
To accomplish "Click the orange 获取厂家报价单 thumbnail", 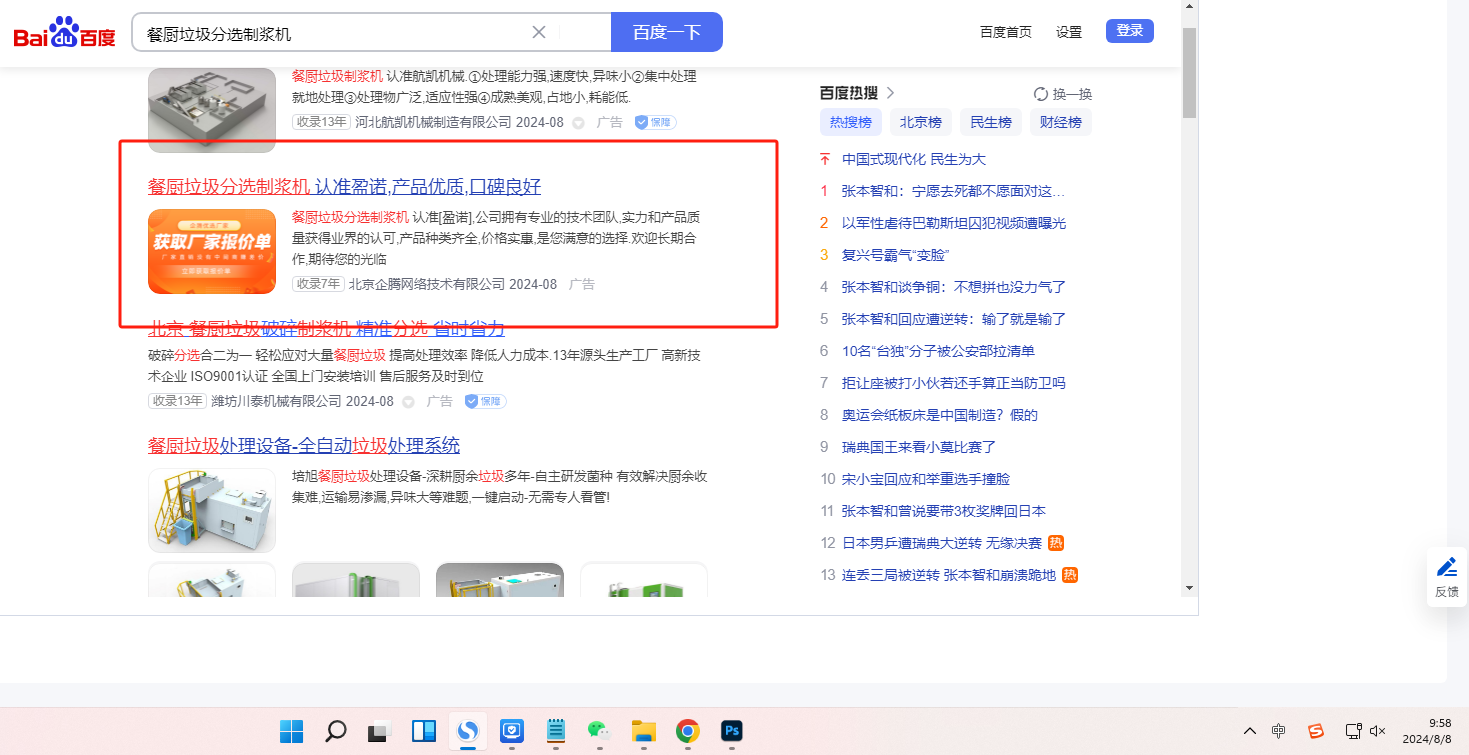I will click(212, 251).
